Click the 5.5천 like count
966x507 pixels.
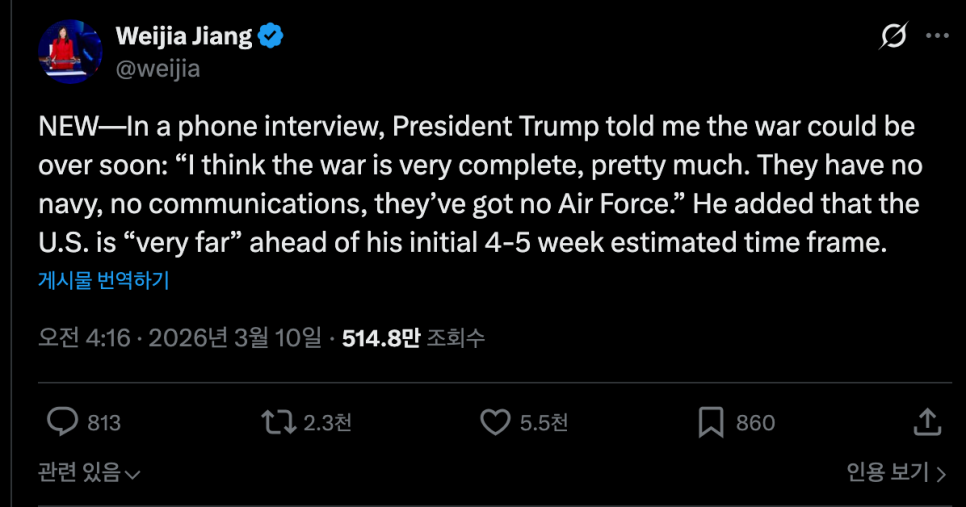point(544,423)
